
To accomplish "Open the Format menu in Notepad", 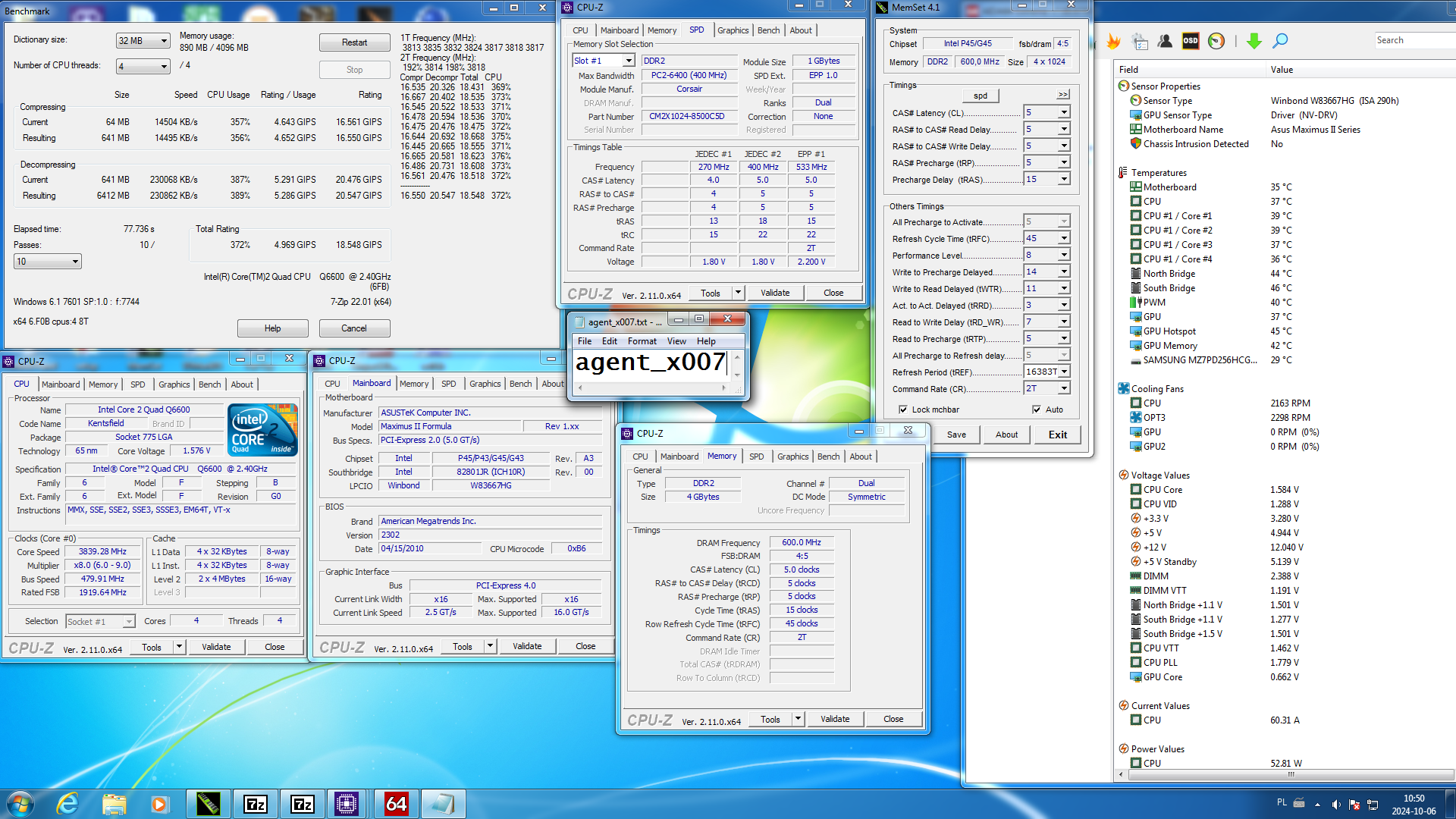I will point(642,341).
